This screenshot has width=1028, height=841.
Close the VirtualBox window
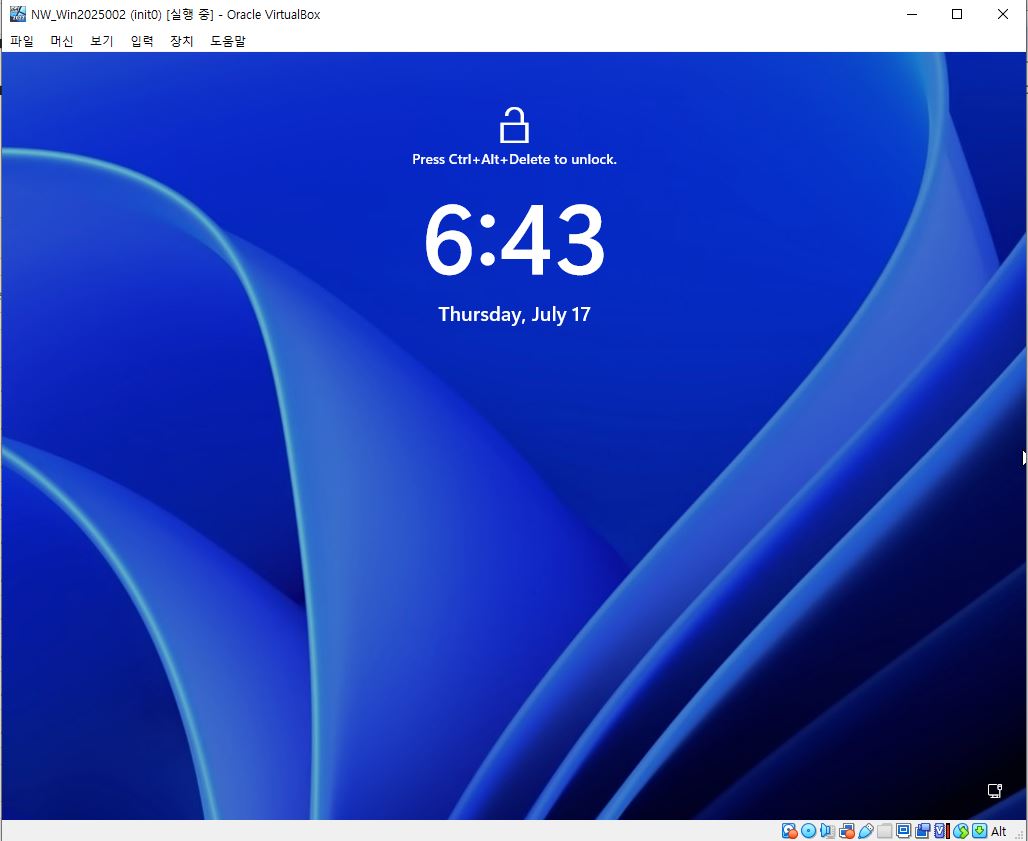[1002, 14]
